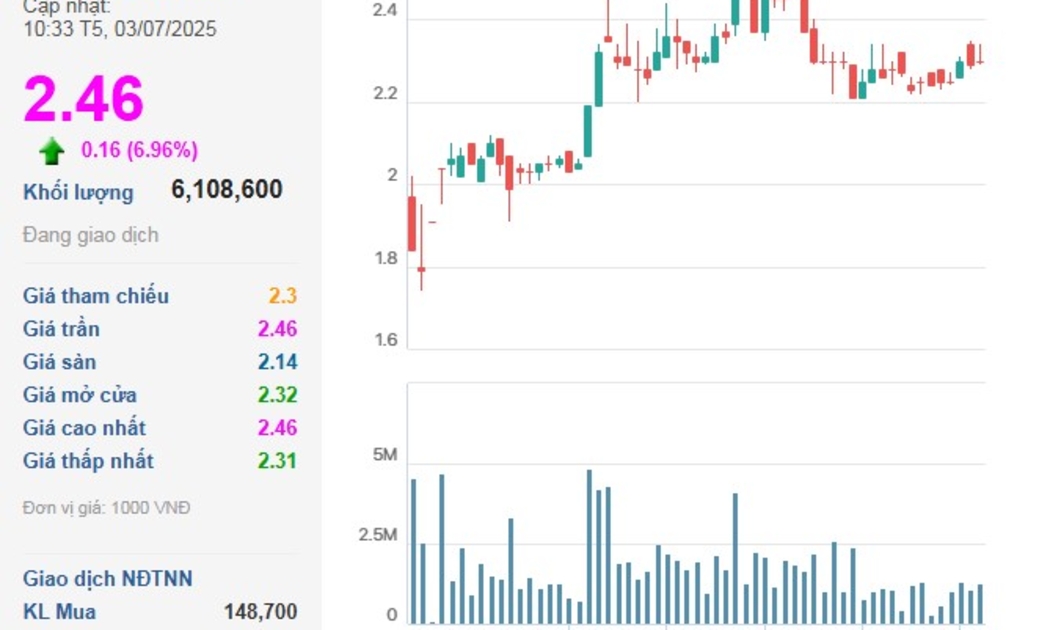Click the tallest volume bar in the chart
The image size is (1050, 630).
589,546
